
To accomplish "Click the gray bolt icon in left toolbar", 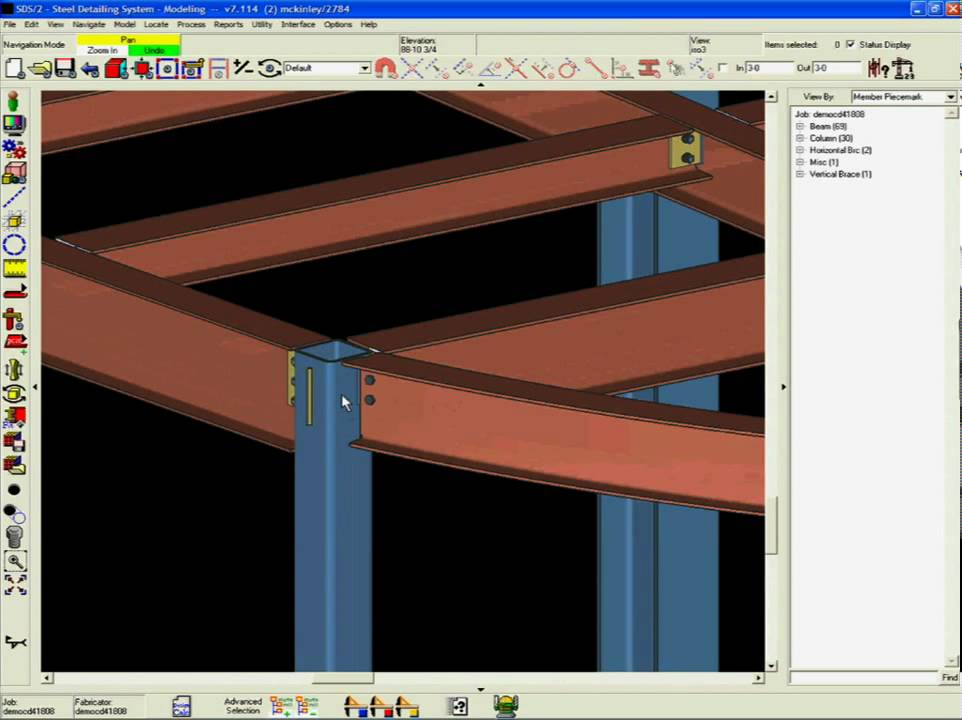I will coord(14,537).
